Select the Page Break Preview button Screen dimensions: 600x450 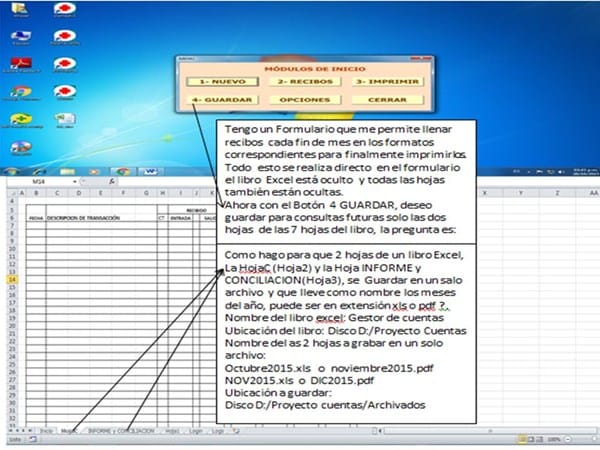click(x=539, y=439)
